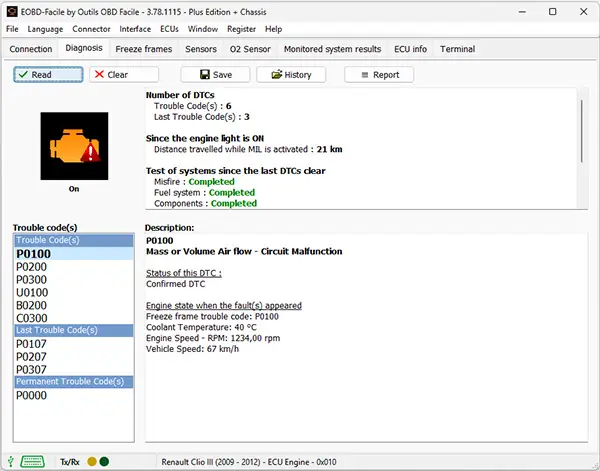The width and height of the screenshot is (600, 471).
Task: Click the green Rx indicator light
Action: tap(105, 462)
